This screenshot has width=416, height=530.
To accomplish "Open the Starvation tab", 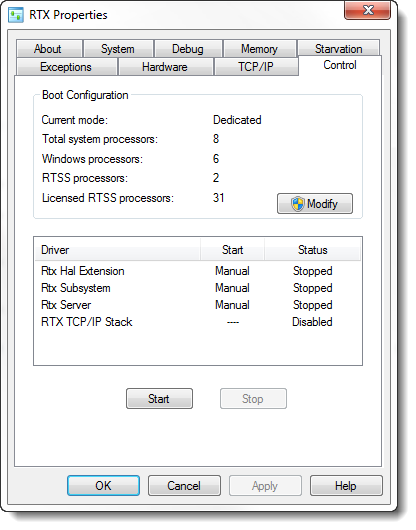I will 339,48.
